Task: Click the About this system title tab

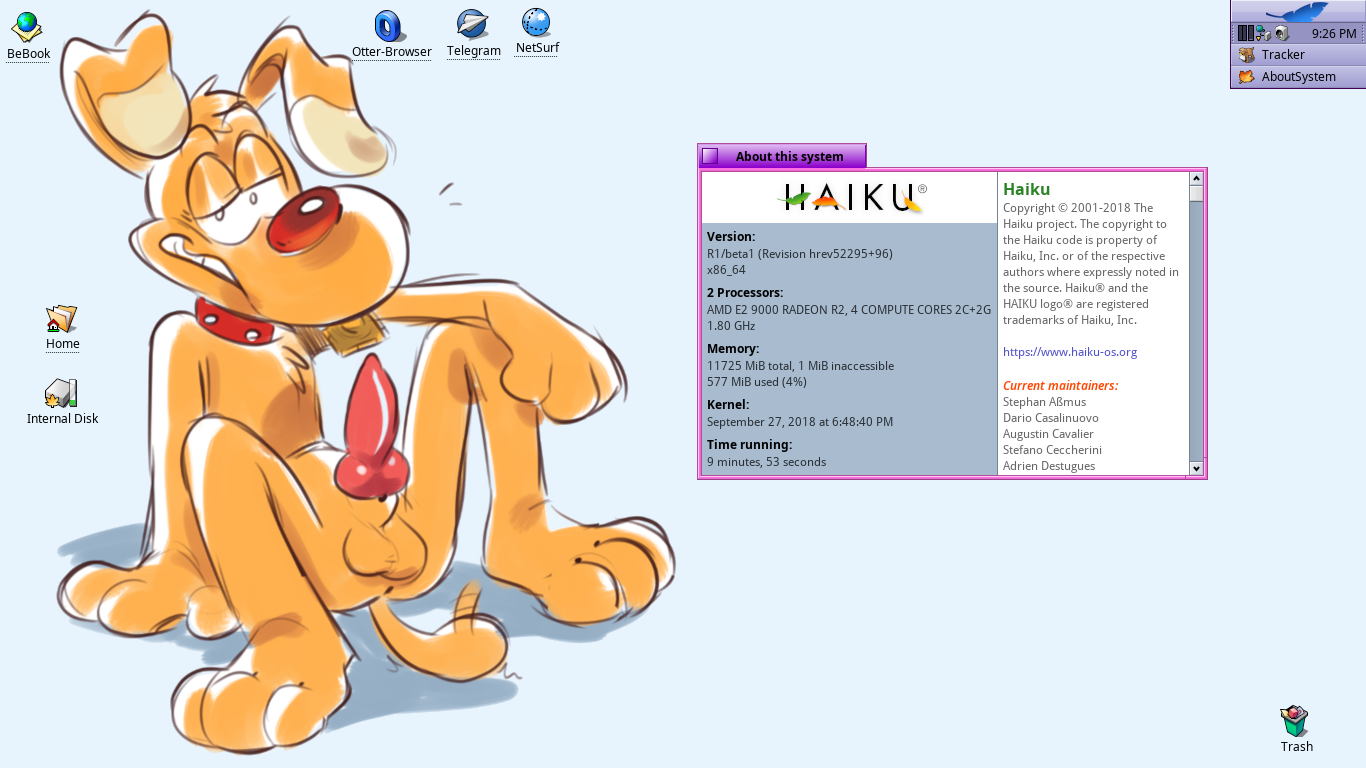Action: click(789, 156)
